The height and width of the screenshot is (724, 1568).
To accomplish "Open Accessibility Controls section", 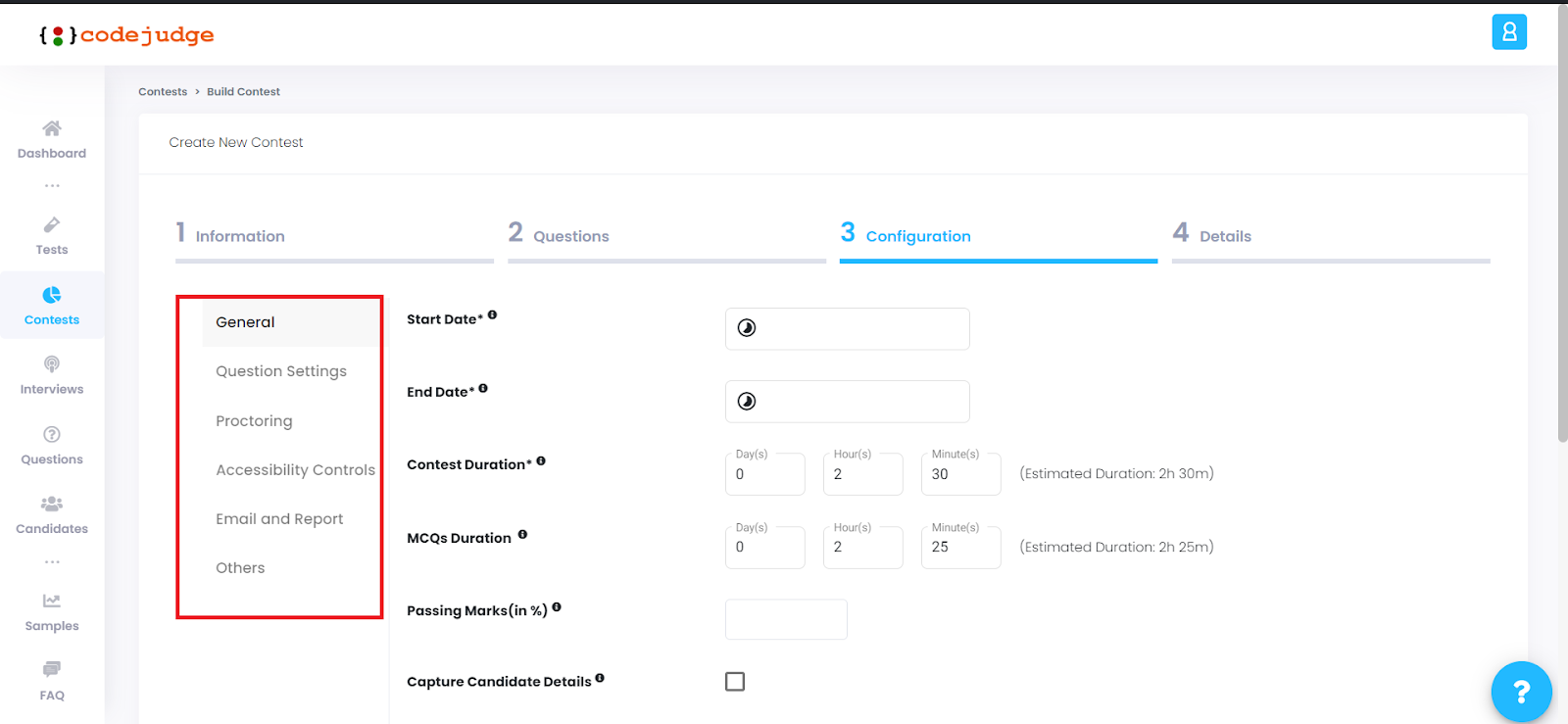I will tap(295, 470).
